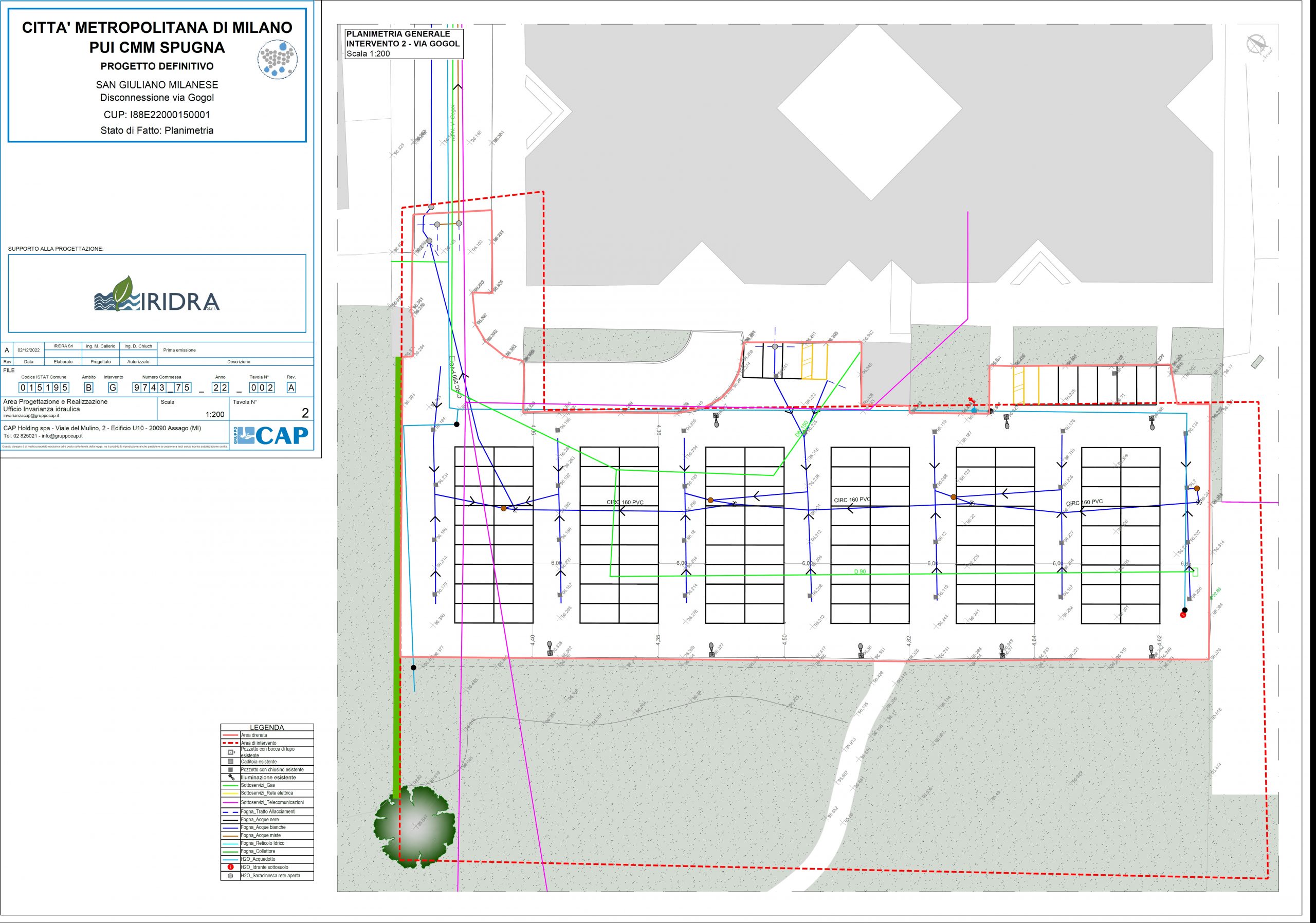Click the Illuminazione esistente lamp symbol in the legend
The image size is (1316, 923).
pos(230,778)
